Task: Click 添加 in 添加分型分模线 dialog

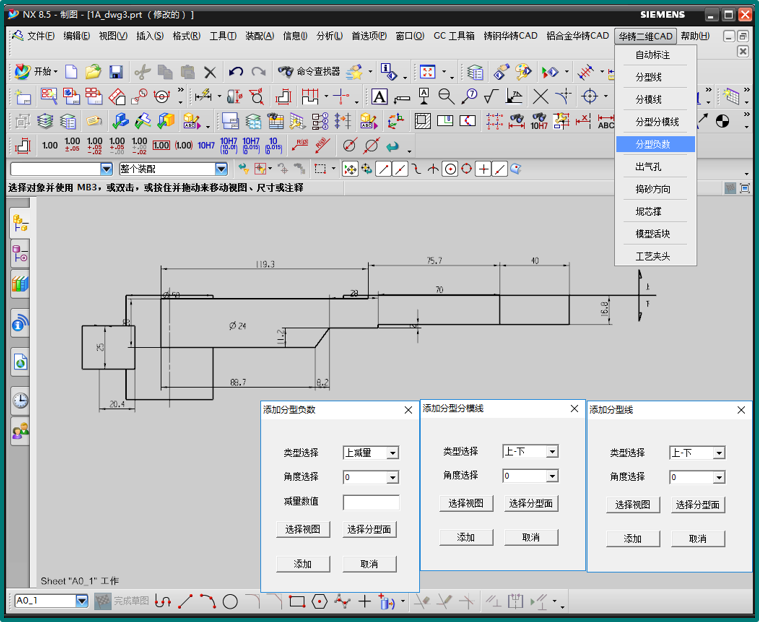Action: click(466, 537)
